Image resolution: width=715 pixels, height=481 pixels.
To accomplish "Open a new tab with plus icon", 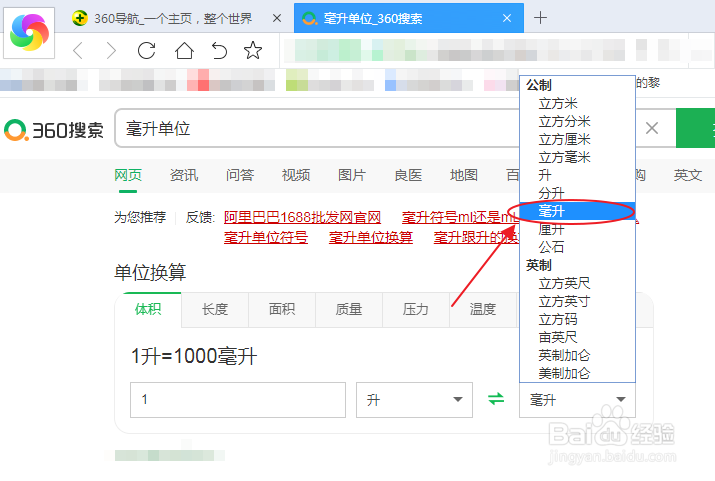I will [x=540, y=18].
